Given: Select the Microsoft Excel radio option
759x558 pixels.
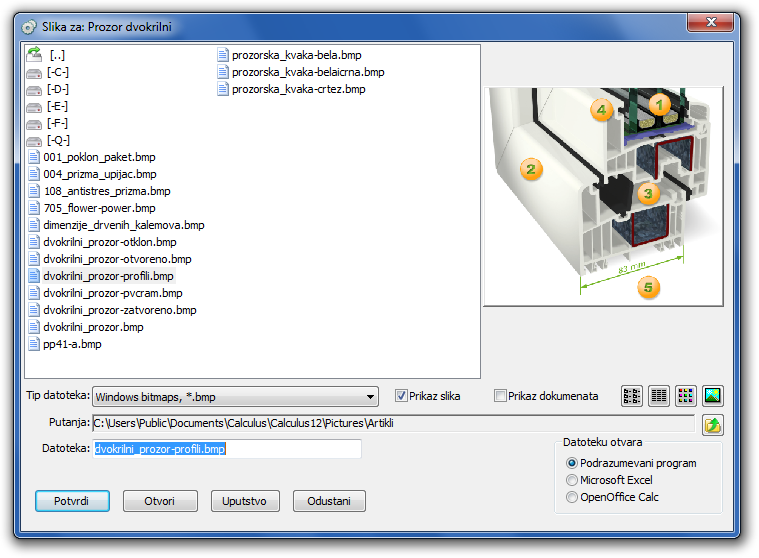Looking at the screenshot, I should point(572,480).
